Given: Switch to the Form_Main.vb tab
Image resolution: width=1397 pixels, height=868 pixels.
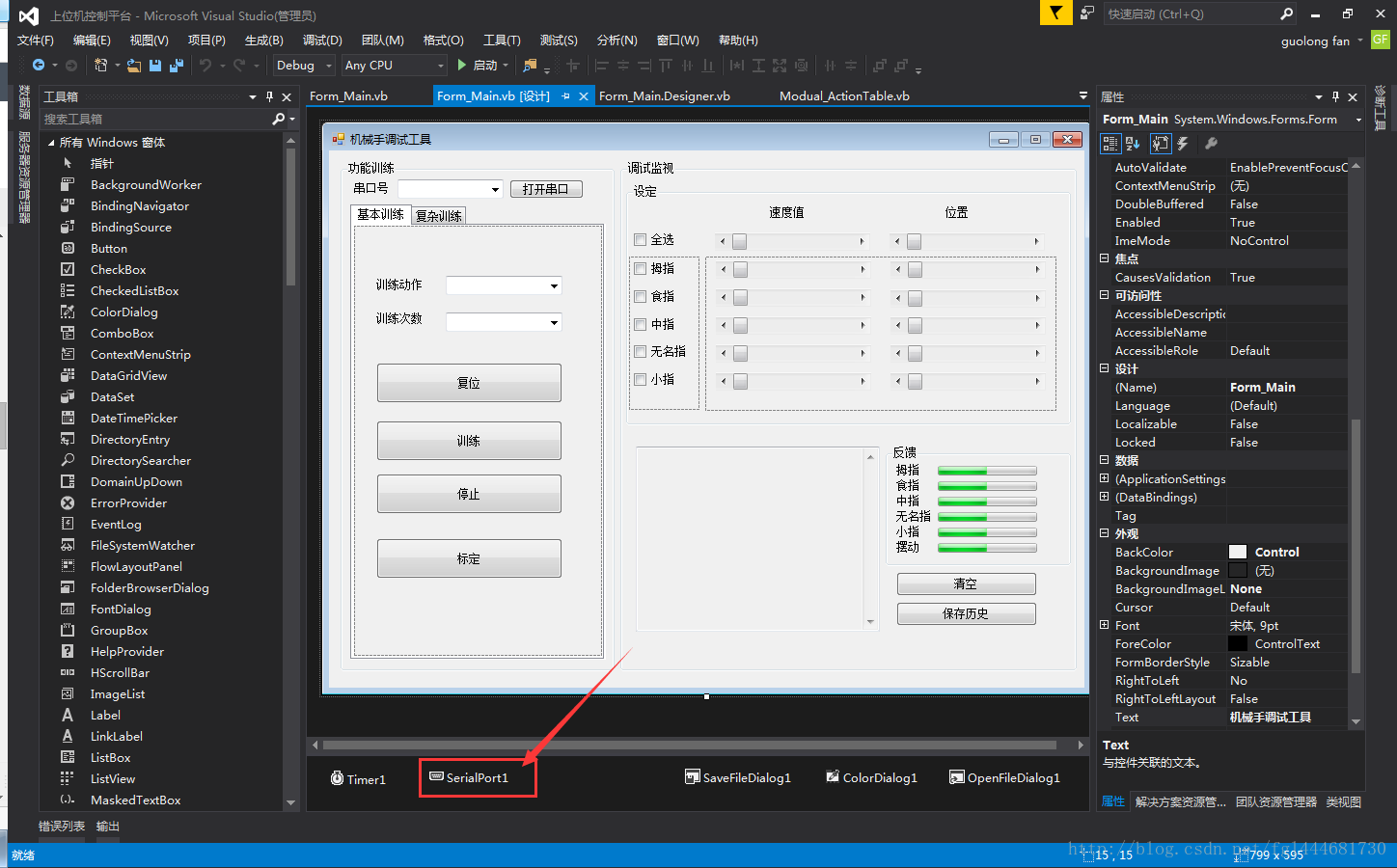Looking at the screenshot, I should 348,96.
